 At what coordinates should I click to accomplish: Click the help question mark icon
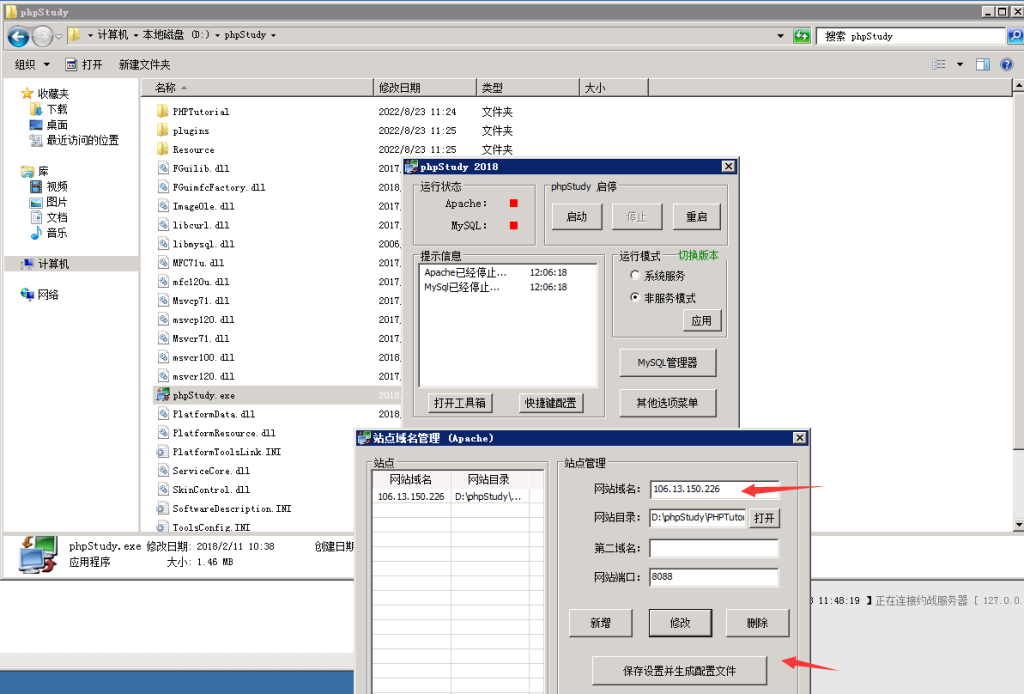point(1006,64)
